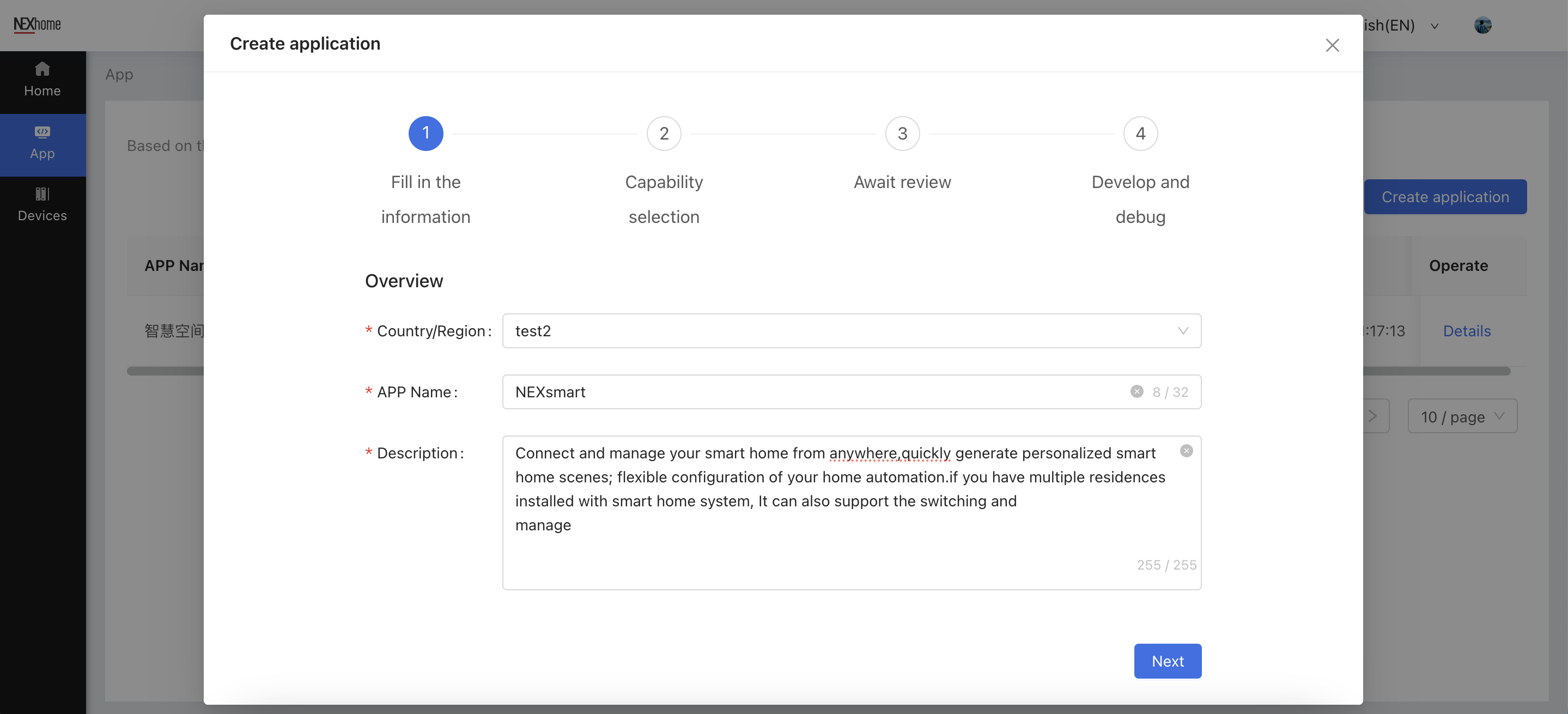
Task: Open the App section in sidebar
Action: click(42, 144)
